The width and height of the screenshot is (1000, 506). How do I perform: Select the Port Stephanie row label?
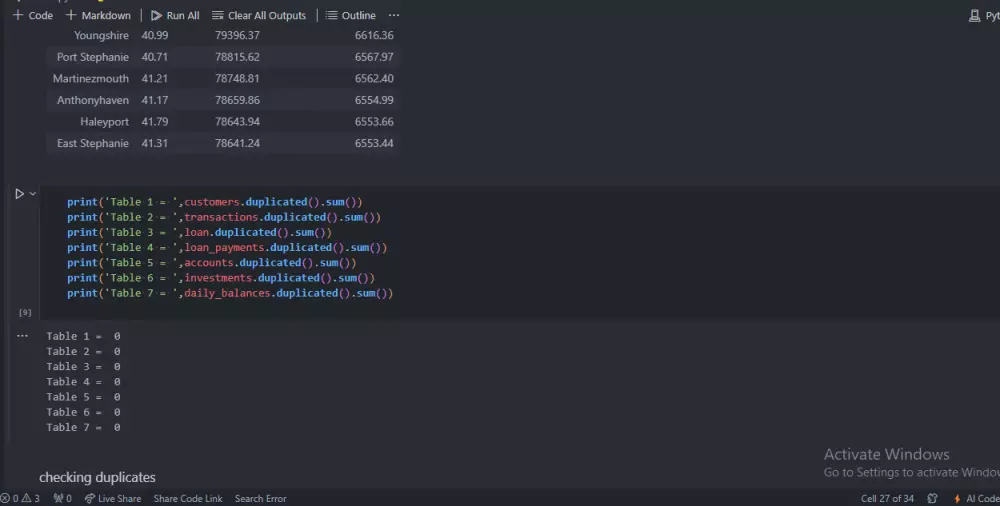tap(92, 57)
